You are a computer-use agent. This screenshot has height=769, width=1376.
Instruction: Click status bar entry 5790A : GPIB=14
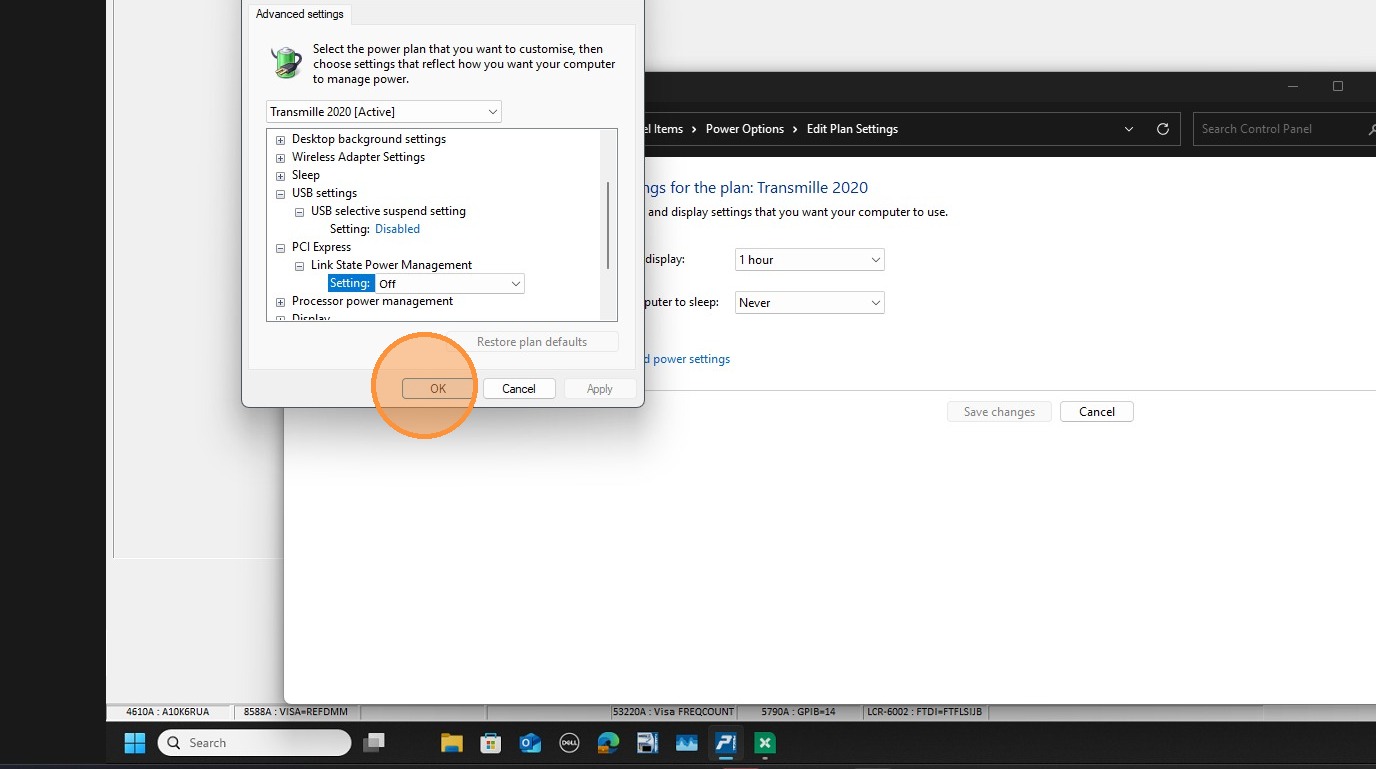(798, 712)
